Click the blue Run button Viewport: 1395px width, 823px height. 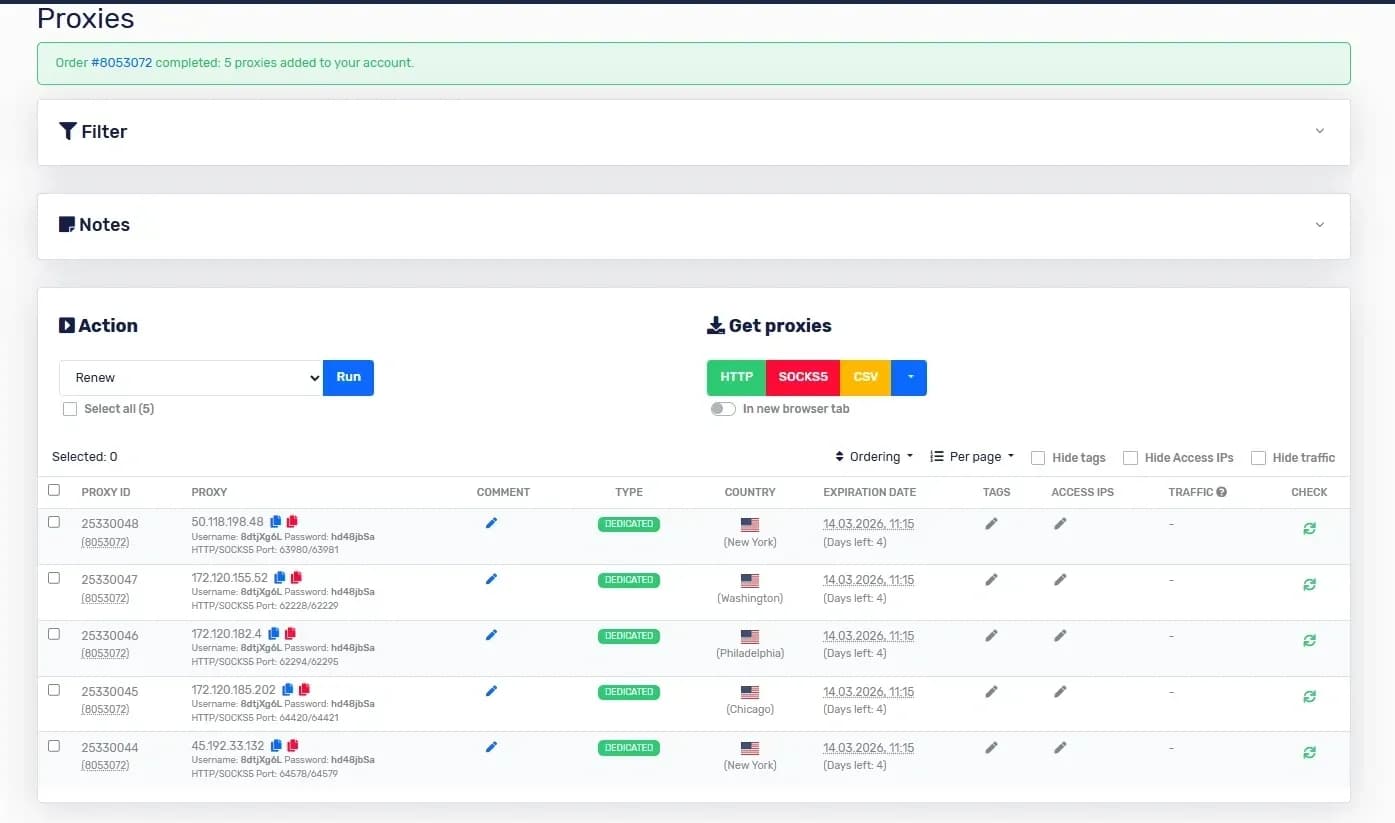348,378
